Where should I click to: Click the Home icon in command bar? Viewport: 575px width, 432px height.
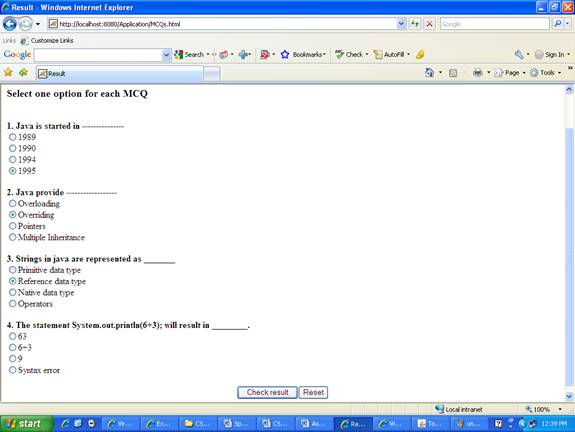[x=429, y=73]
